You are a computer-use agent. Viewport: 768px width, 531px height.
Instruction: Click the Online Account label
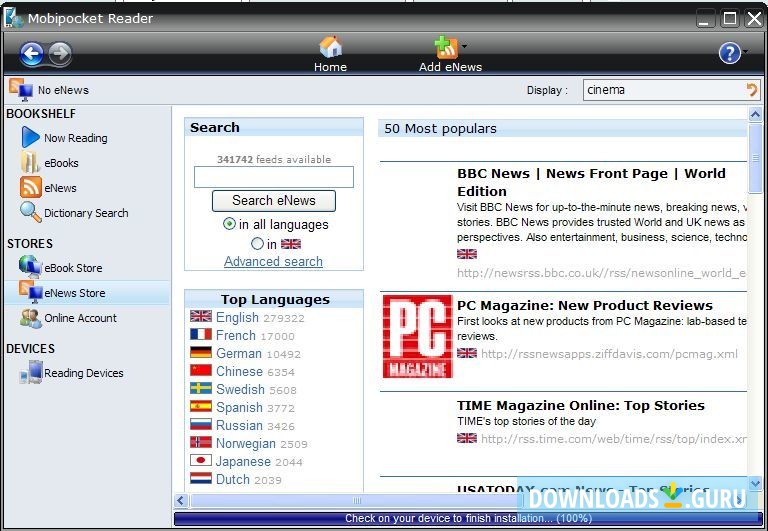(80, 318)
